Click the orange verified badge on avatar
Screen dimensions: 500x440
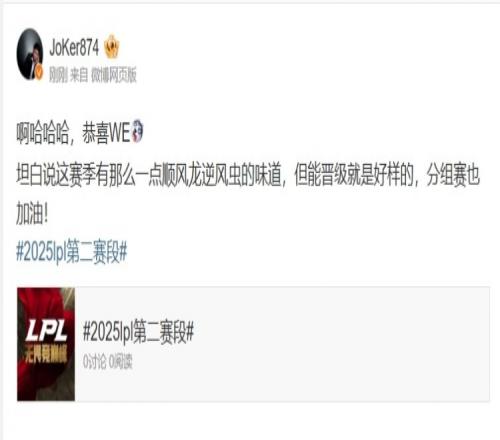click(39, 72)
